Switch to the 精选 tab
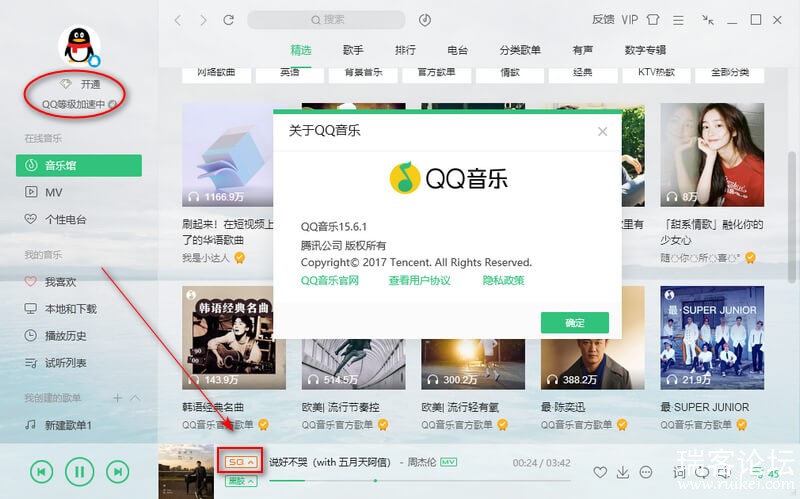Viewport: 800px width, 499px height. tap(301, 50)
